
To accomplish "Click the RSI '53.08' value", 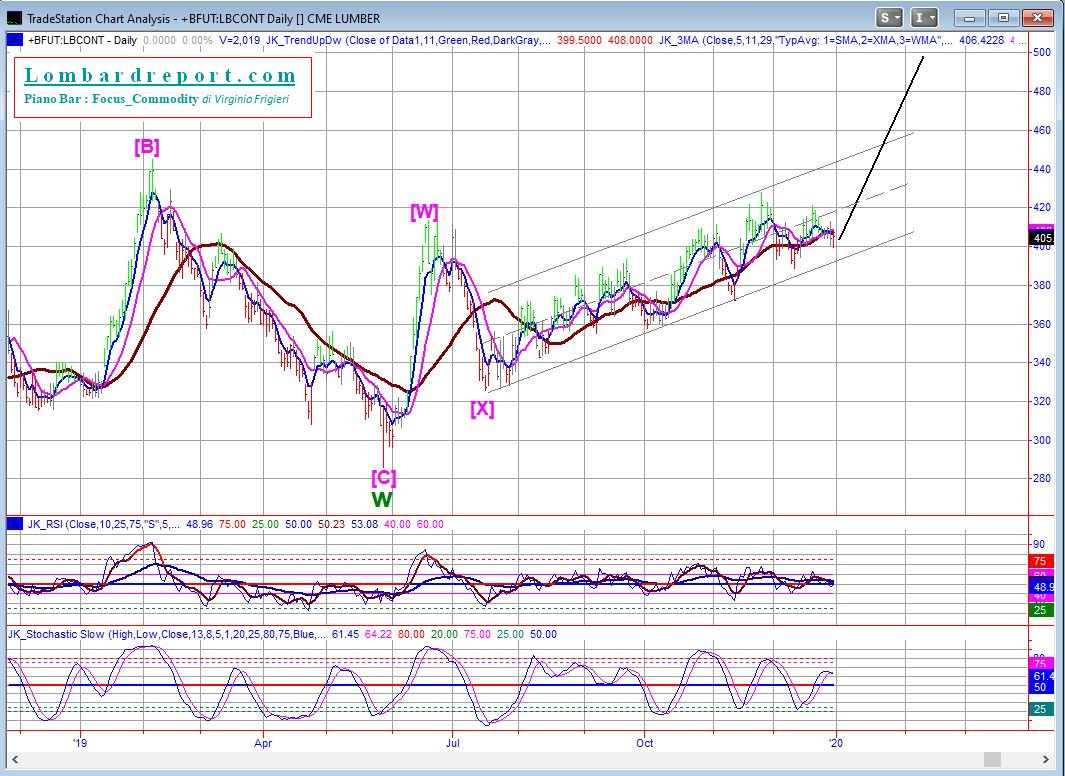I will click(x=364, y=524).
